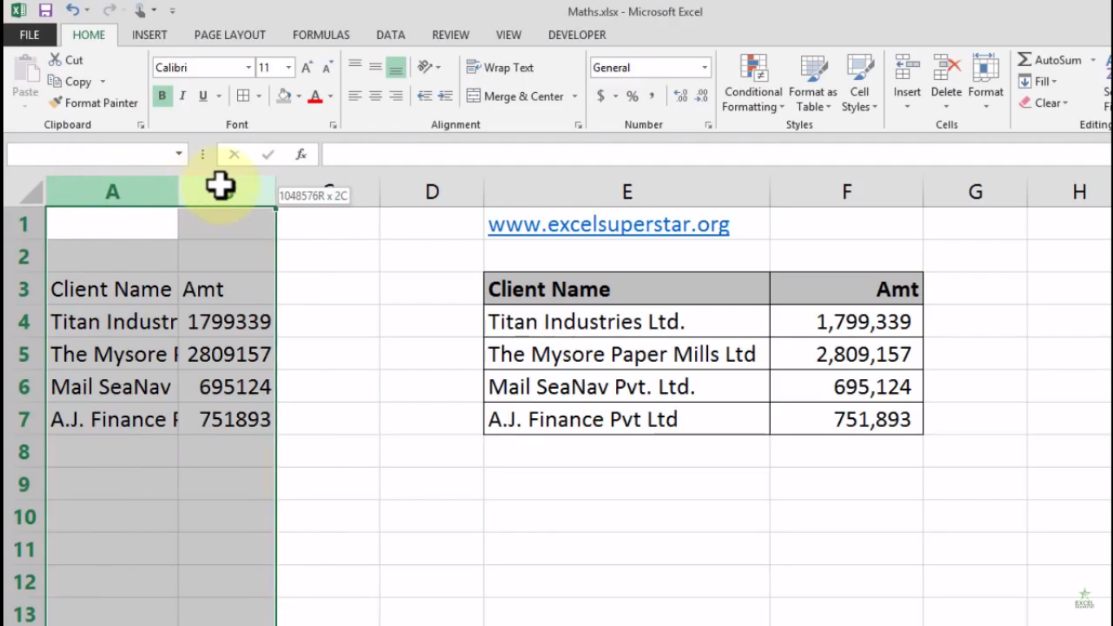Image resolution: width=1113 pixels, height=626 pixels.
Task: Expand the Merge & Center dropdown arrow
Action: tap(574, 97)
